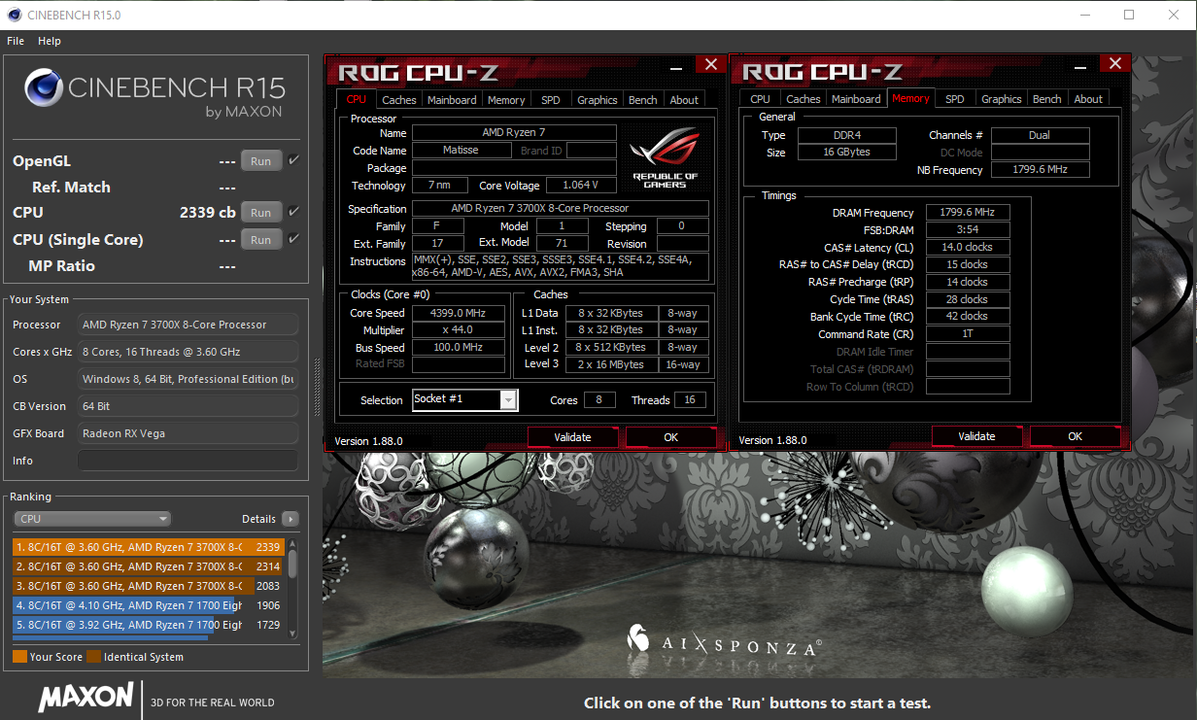
Task: Switch to Caches tab in right CPU-Z
Action: click(x=803, y=99)
